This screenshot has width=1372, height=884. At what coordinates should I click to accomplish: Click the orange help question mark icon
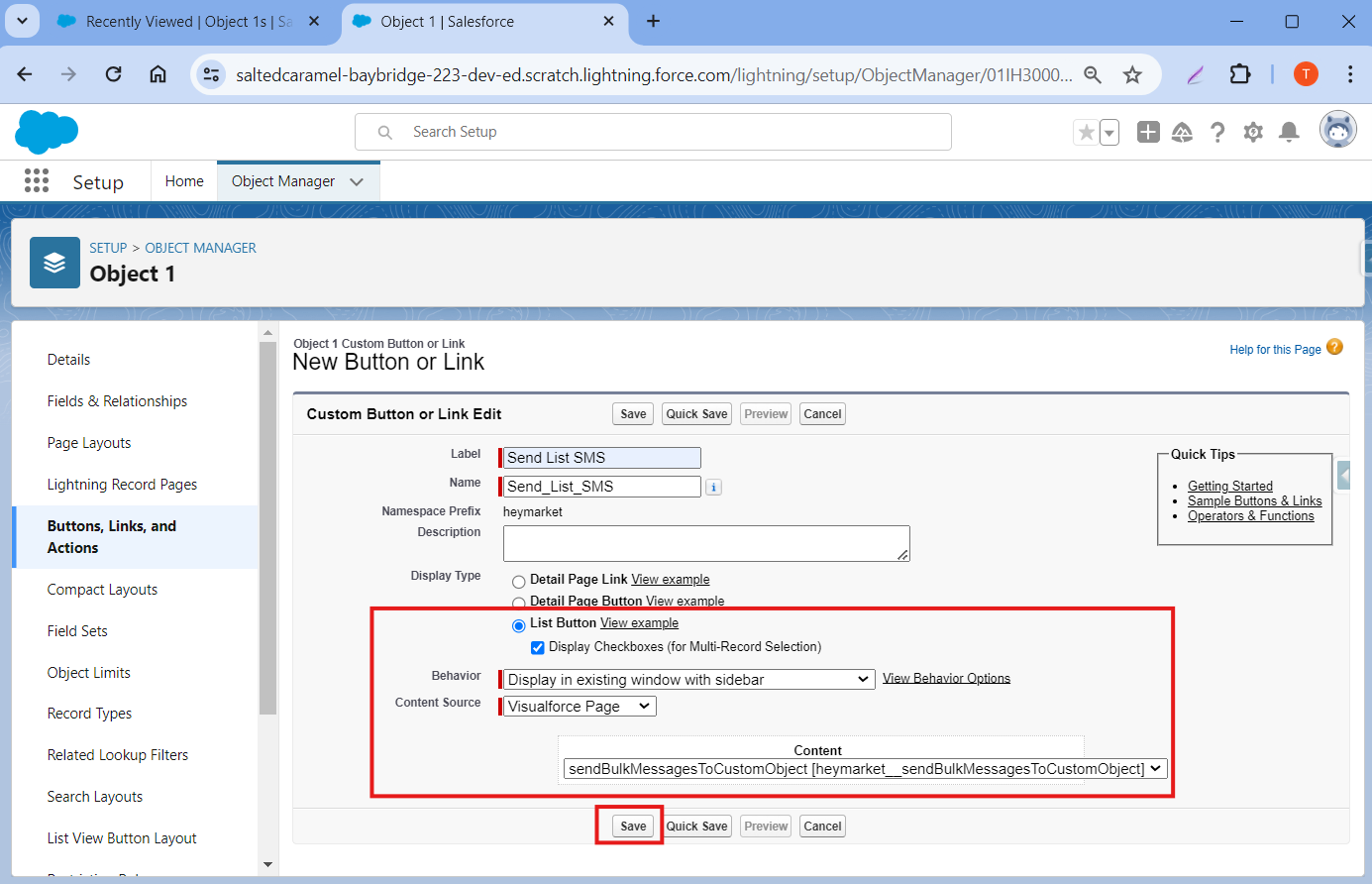point(1334,347)
